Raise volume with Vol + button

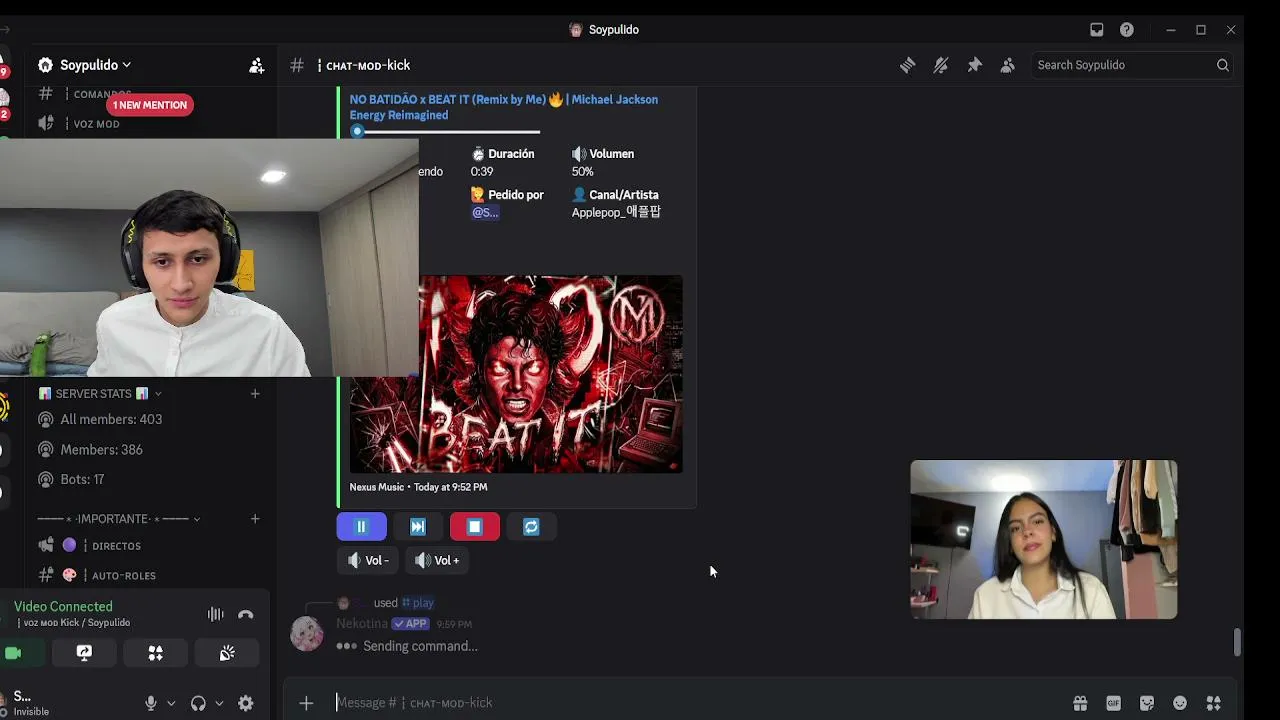438,560
